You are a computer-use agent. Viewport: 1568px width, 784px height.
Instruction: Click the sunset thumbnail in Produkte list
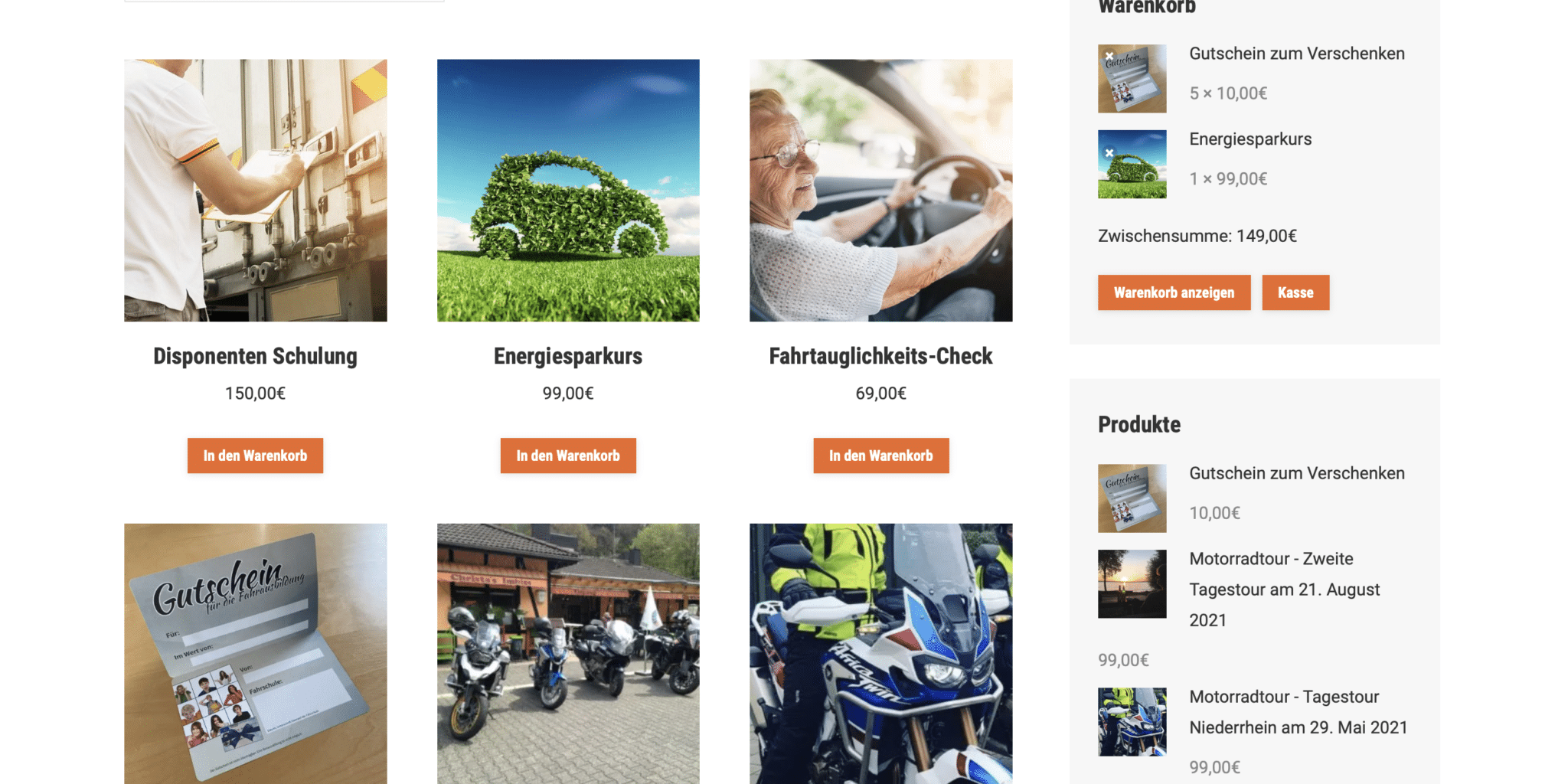tap(1132, 584)
